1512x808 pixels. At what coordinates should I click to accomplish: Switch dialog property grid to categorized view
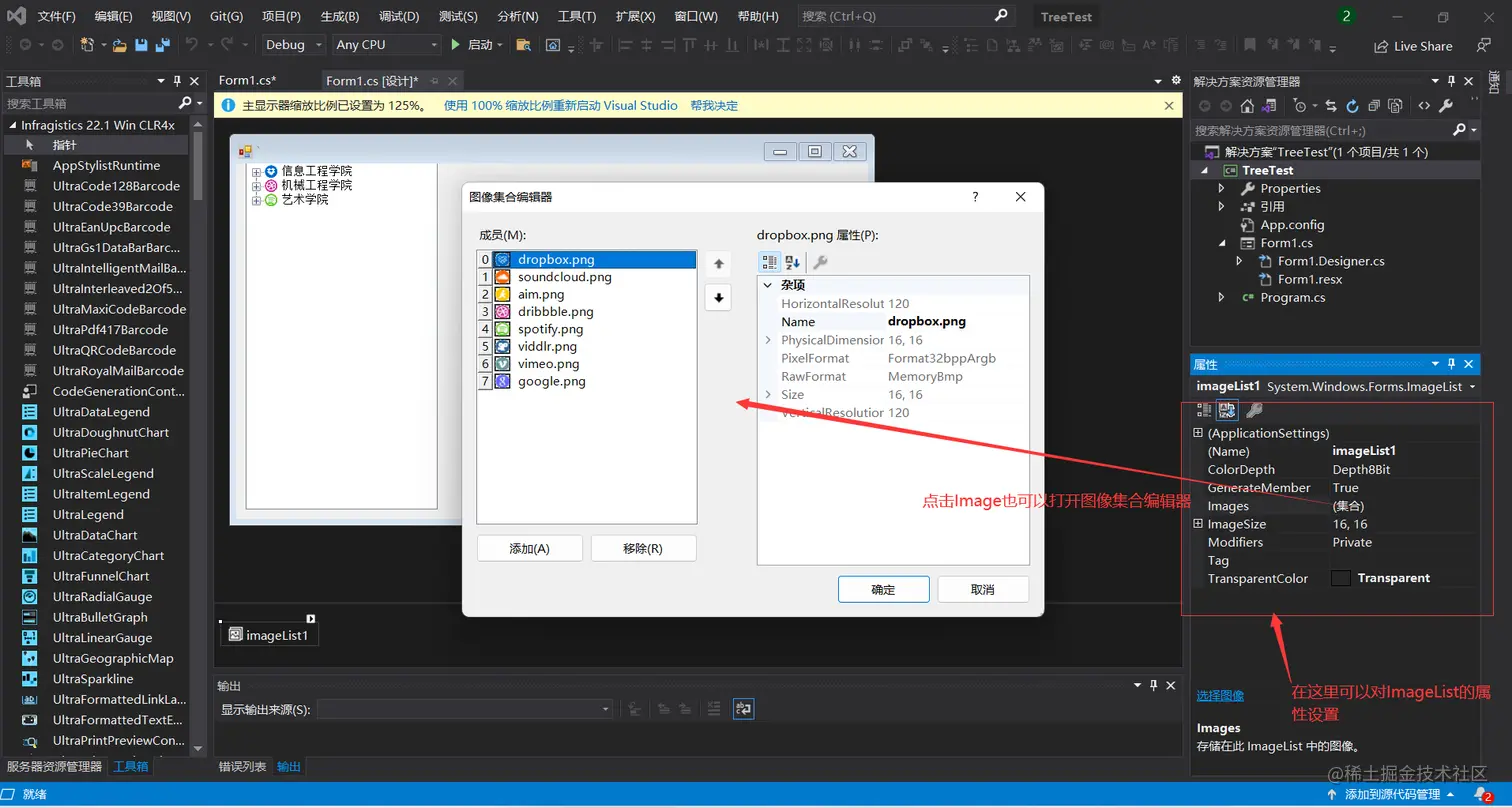[x=769, y=262]
